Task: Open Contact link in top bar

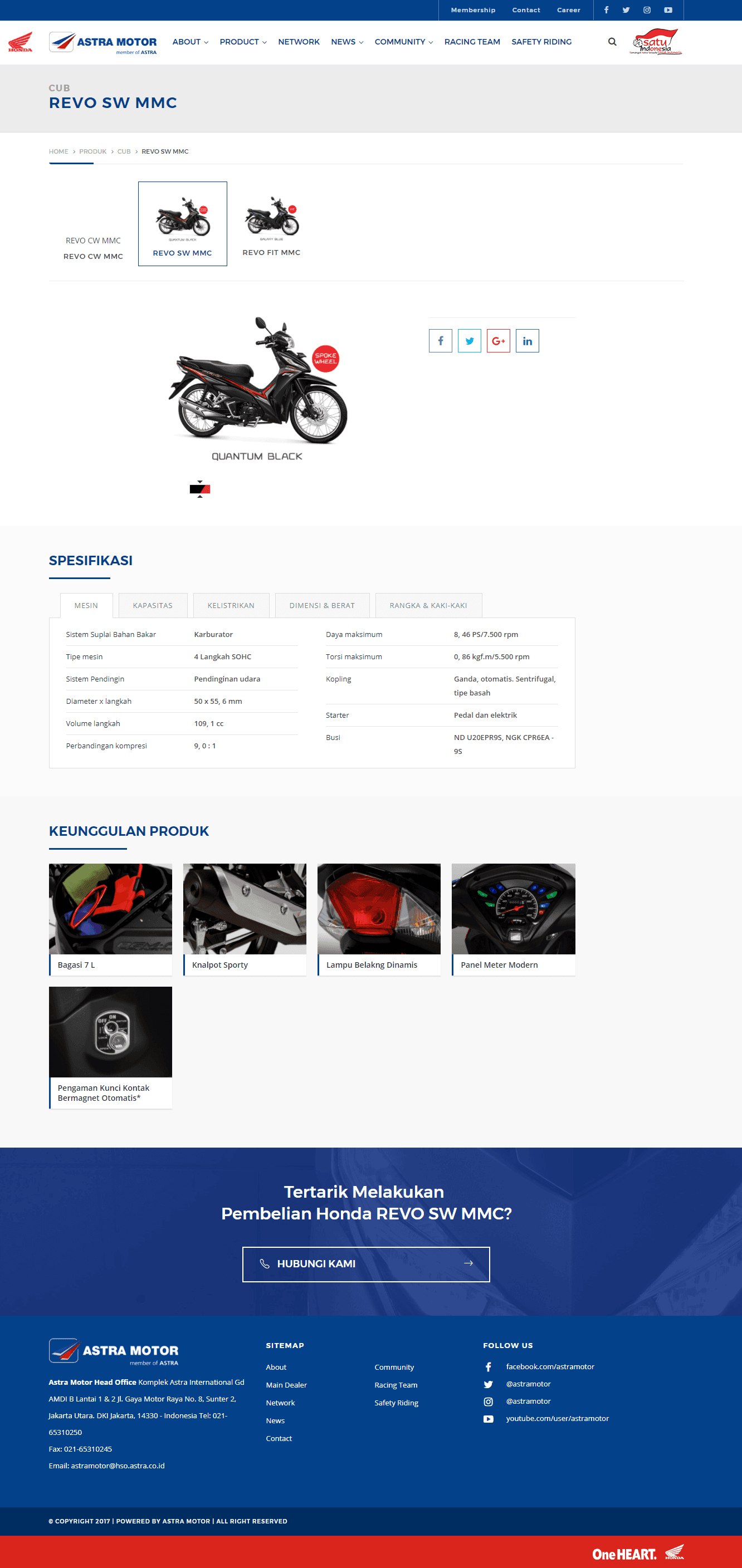Action: [x=526, y=9]
